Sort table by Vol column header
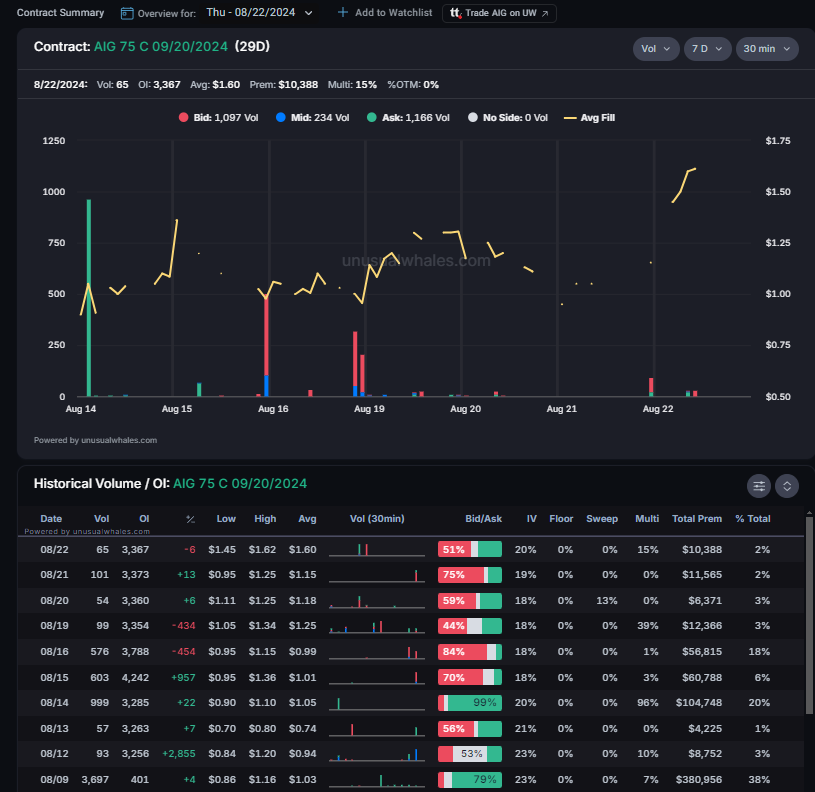The height and width of the screenshot is (792, 815). pos(101,519)
